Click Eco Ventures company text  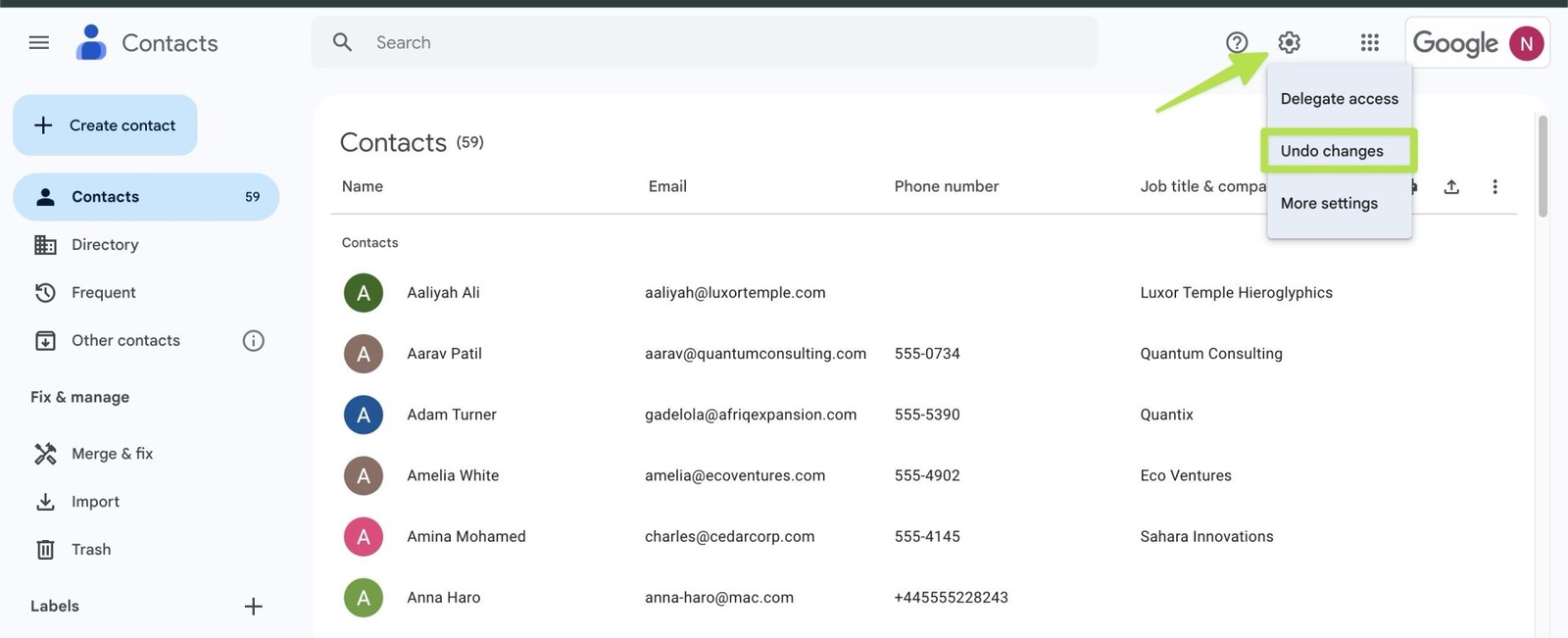pyautogui.click(x=1186, y=475)
